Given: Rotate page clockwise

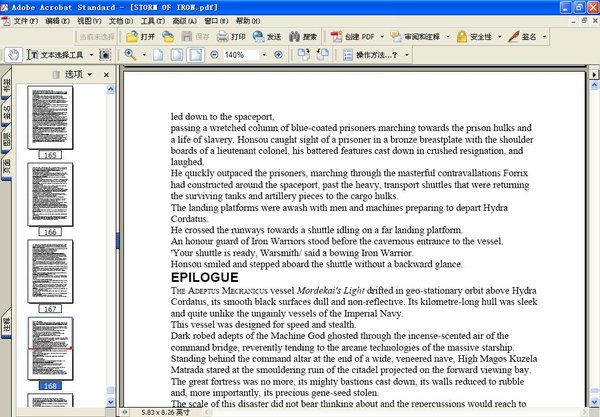Looking at the screenshot, I should [x=304, y=55].
